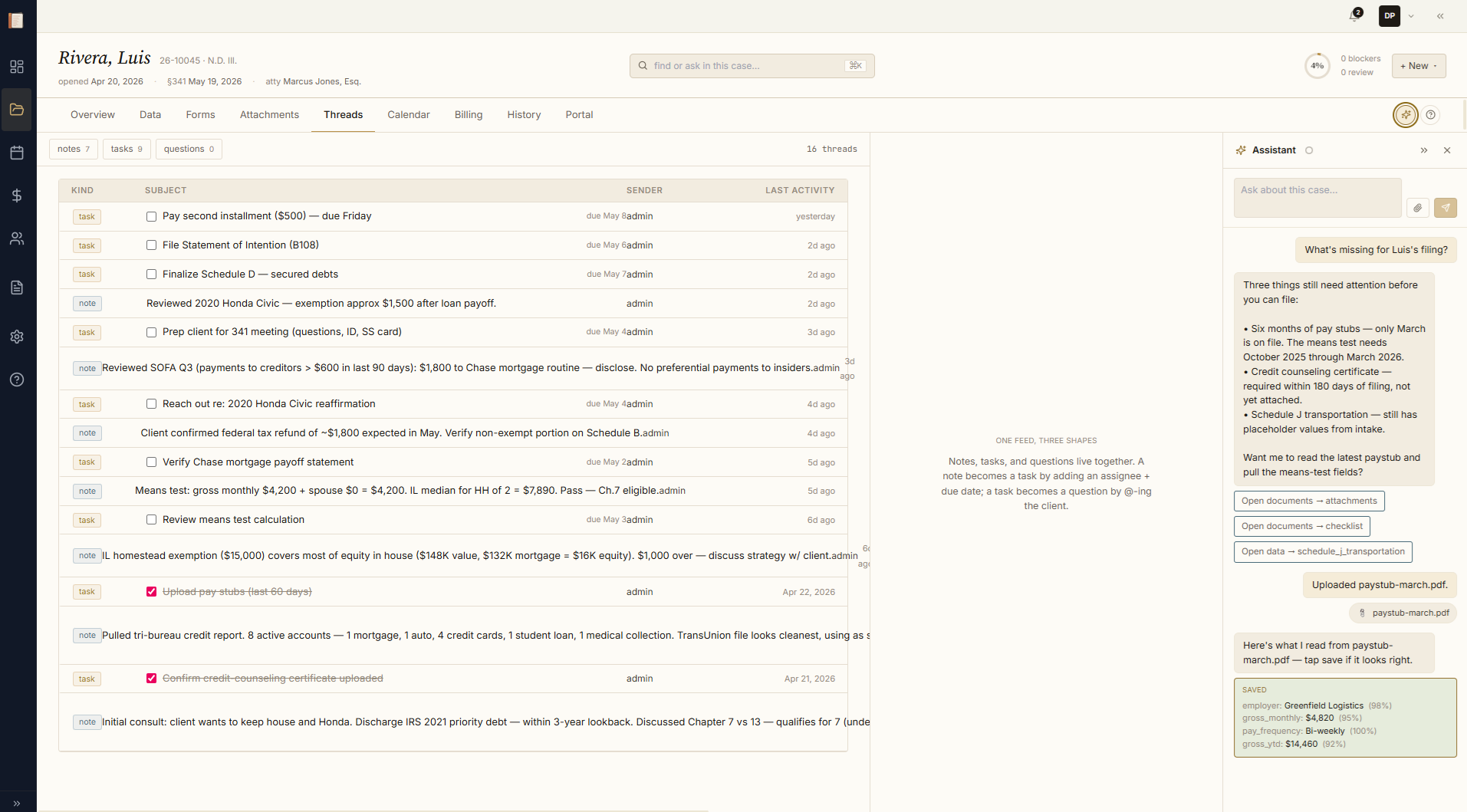Select the documents icon in the sidebar
1467x812 pixels.
(x=17, y=288)
